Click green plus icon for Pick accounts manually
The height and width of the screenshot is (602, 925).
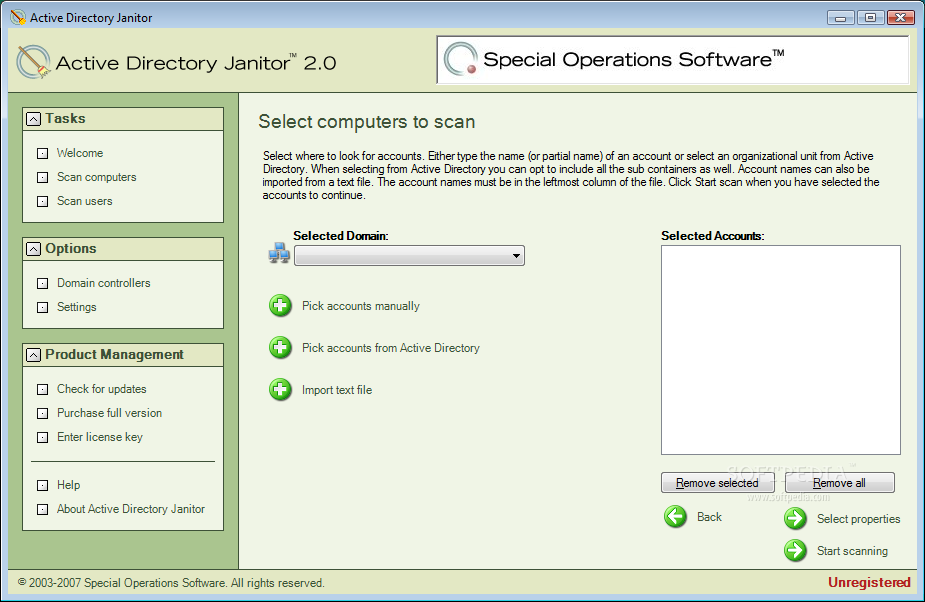pyautogui.click(x=280, y=306)
